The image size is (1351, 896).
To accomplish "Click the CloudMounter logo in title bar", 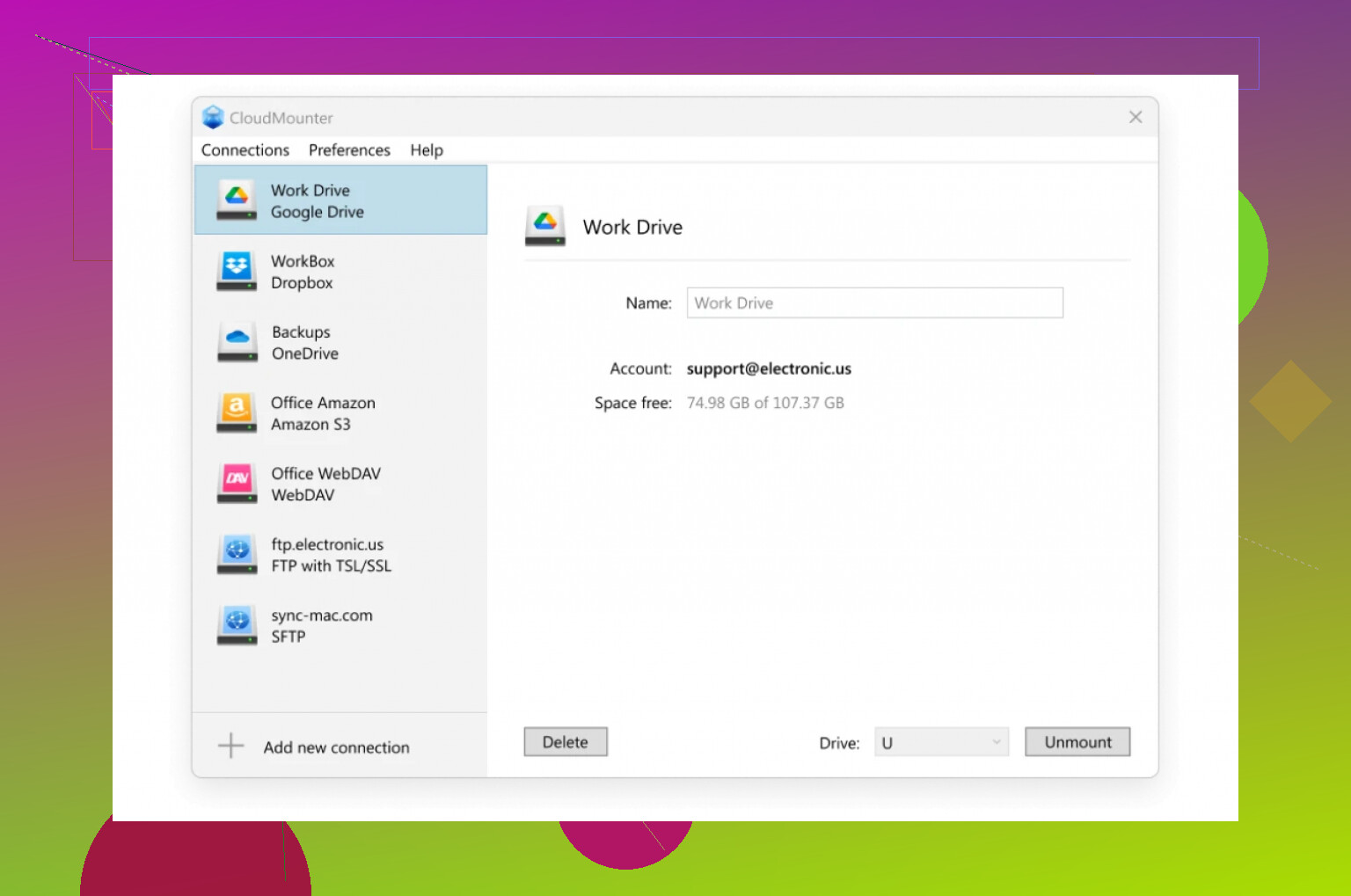I will coord(213,117).
